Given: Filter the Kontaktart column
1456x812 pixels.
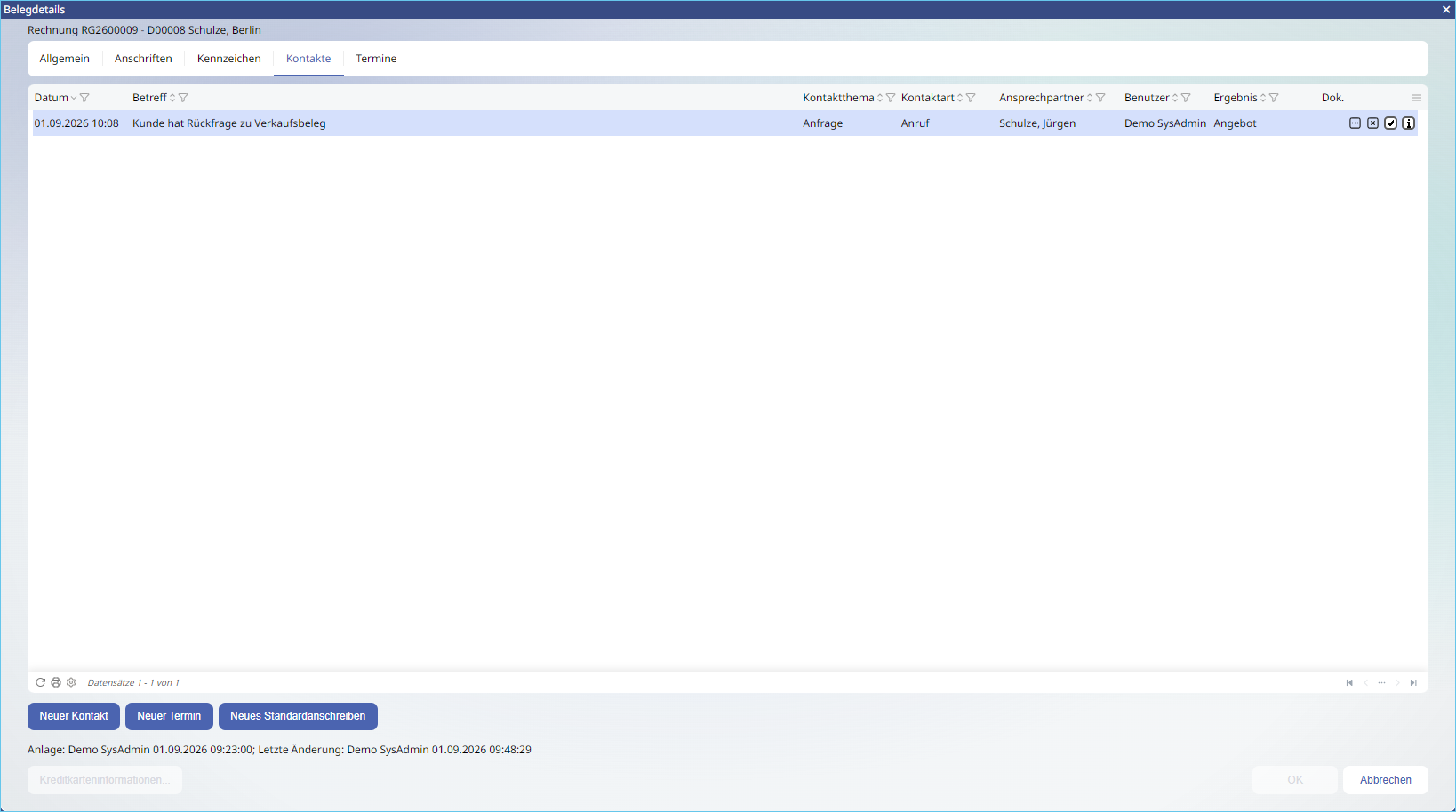Looking at the screenshot, I should (x=971, y=98).
